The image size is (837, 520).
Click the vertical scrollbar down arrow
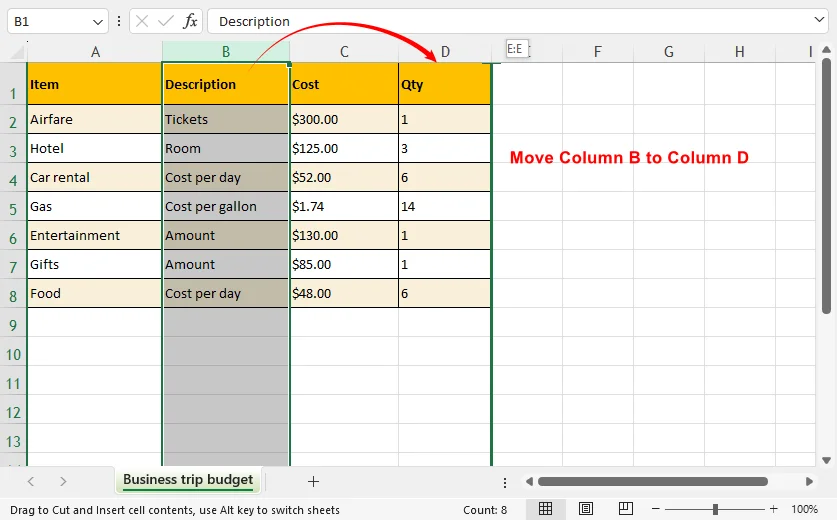tap(826, 460)
